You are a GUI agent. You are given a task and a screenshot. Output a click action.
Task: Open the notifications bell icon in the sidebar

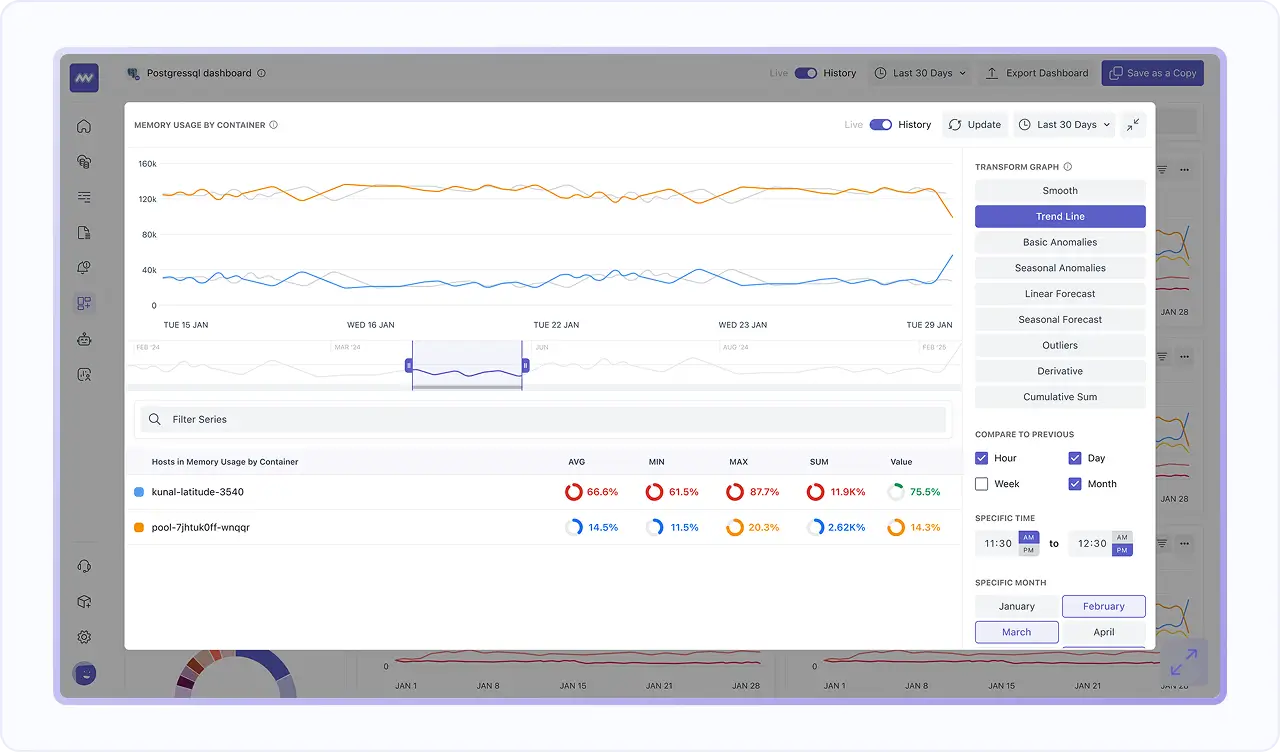point(84,267)
